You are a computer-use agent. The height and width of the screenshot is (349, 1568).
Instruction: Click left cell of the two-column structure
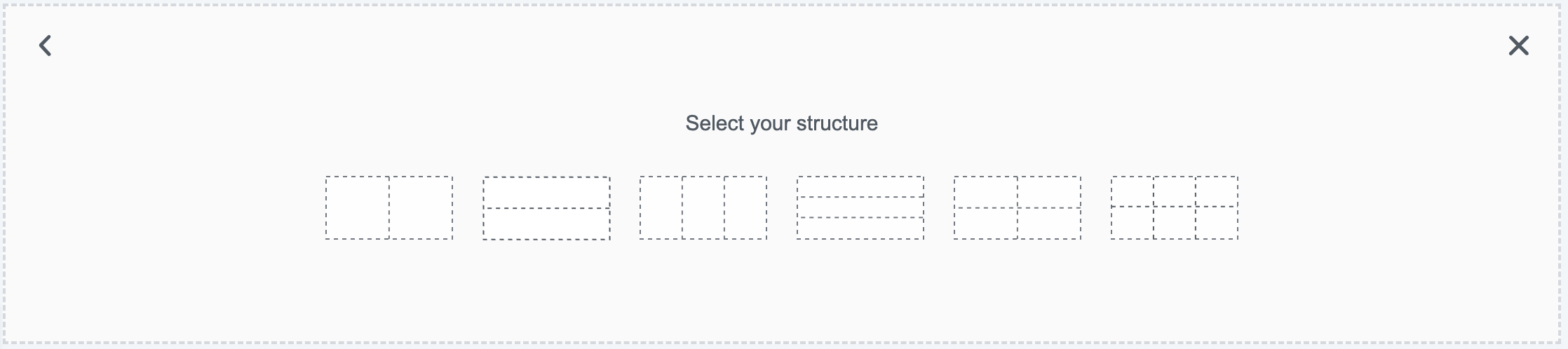(358, 208)
